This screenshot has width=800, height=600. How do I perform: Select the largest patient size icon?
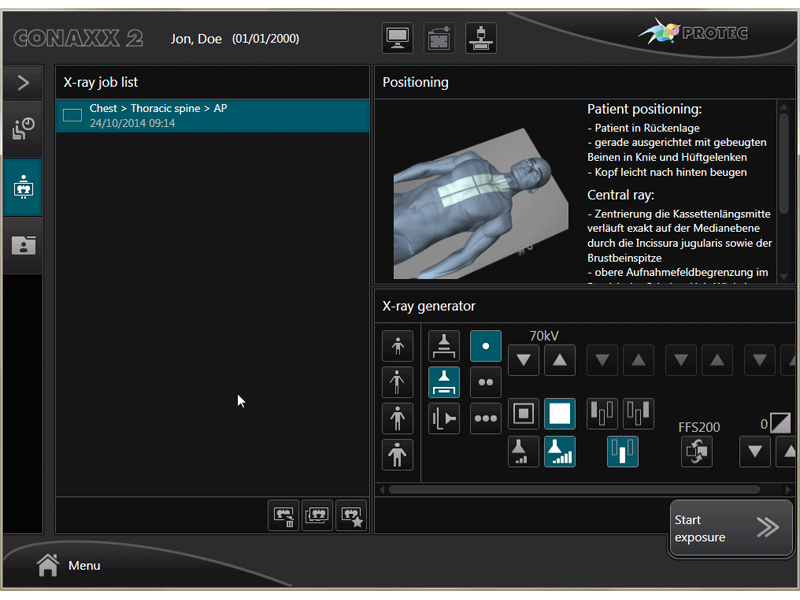pos(397,454)
